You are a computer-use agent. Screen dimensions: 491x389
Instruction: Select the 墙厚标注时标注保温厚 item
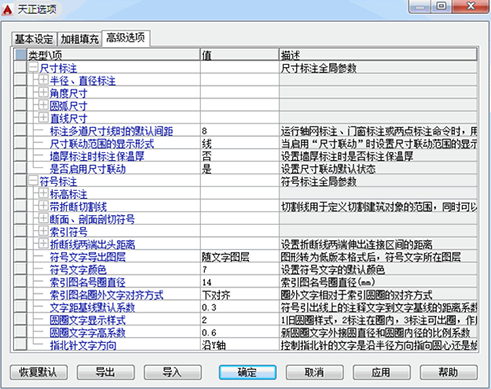click(x=97, y=156)
